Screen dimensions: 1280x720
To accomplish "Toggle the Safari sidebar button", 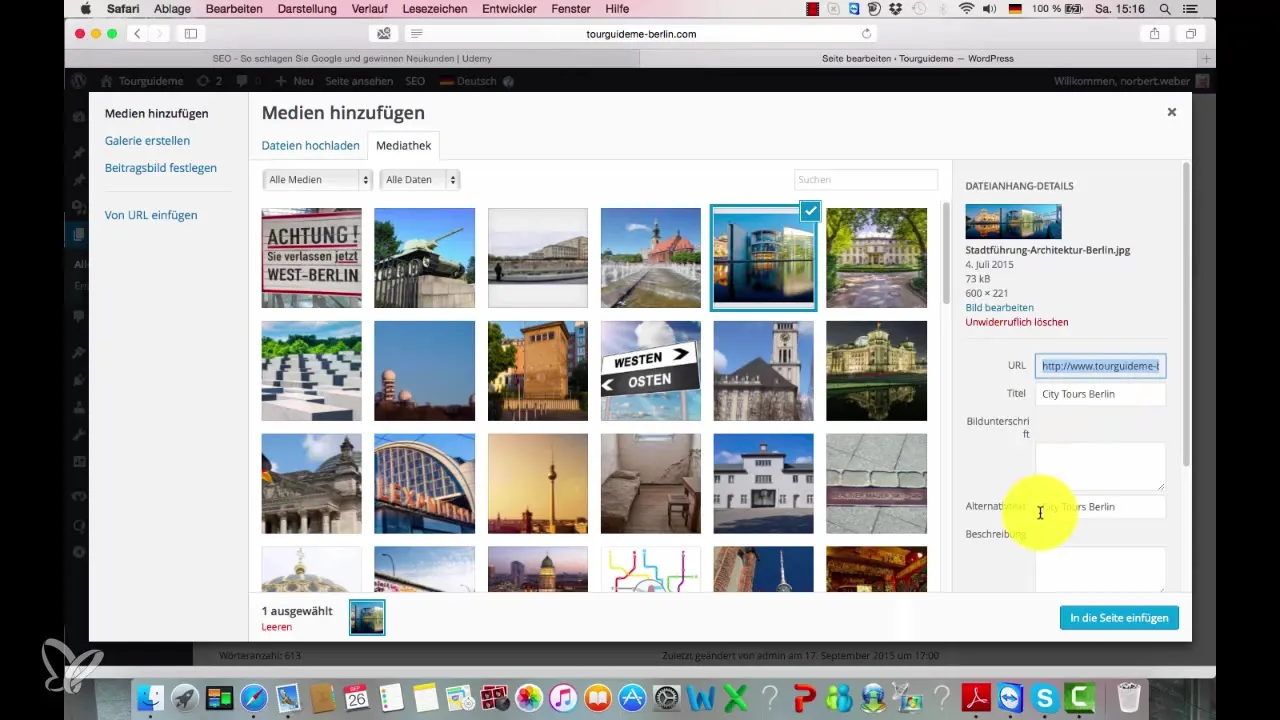I will point(190,34).
